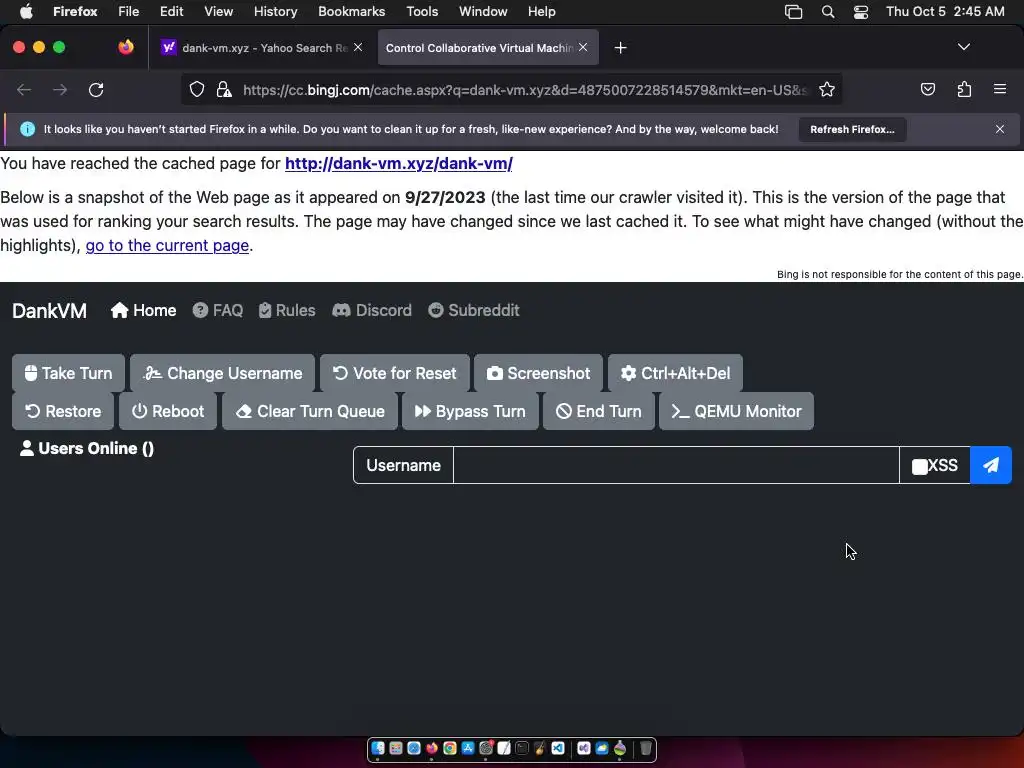Go back to previous page
This screenshot has width=1024, height=768.
pos(24,89)
